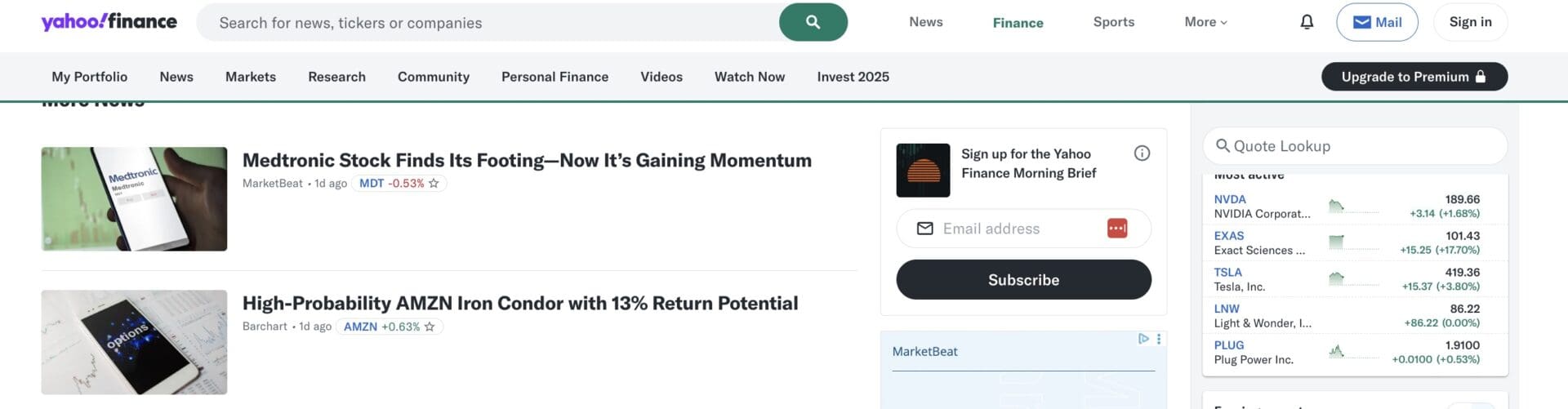
Task: Click the NVDA ticker link
Action: coord(1230,199)
